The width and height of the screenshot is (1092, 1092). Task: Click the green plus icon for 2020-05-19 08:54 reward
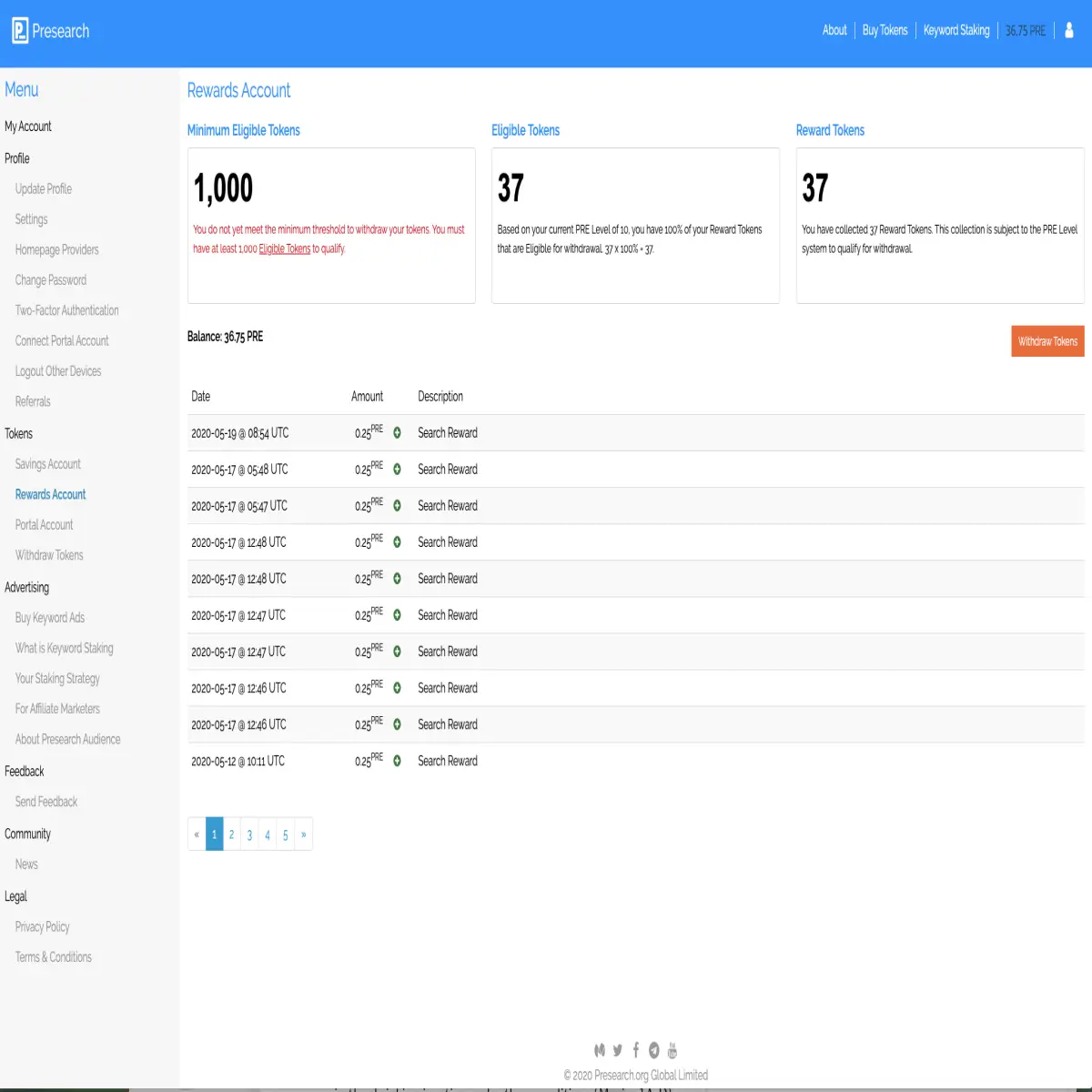pos(397,433)
